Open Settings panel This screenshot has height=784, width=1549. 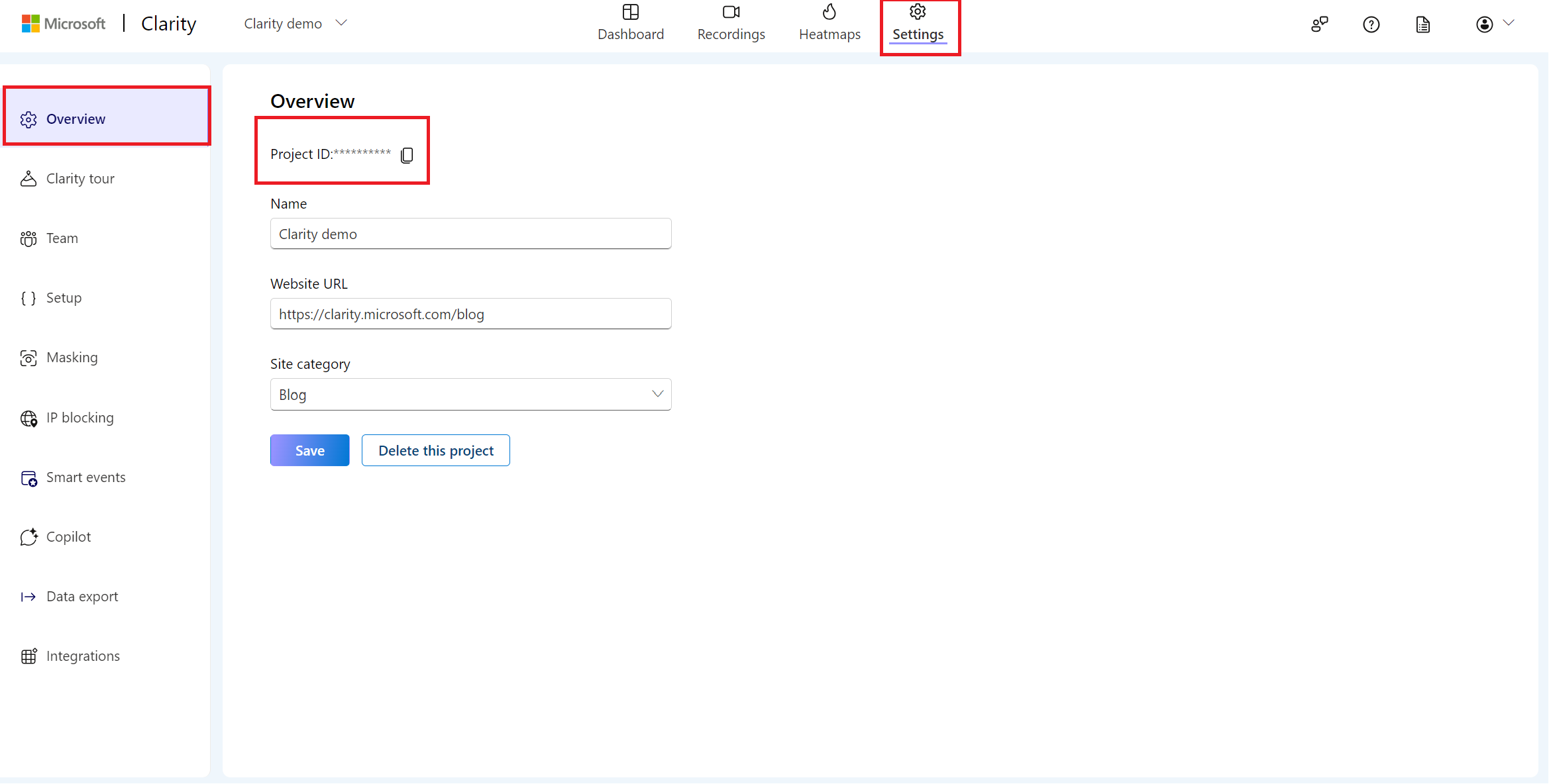click(x=916, y=23)
